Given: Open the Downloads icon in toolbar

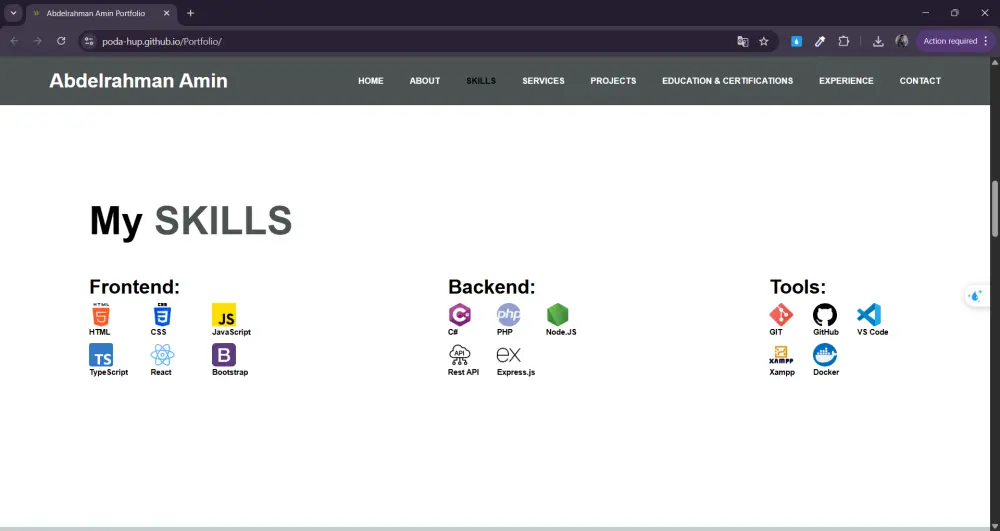Looking at the screenshot, I should (x=878, y=41).
